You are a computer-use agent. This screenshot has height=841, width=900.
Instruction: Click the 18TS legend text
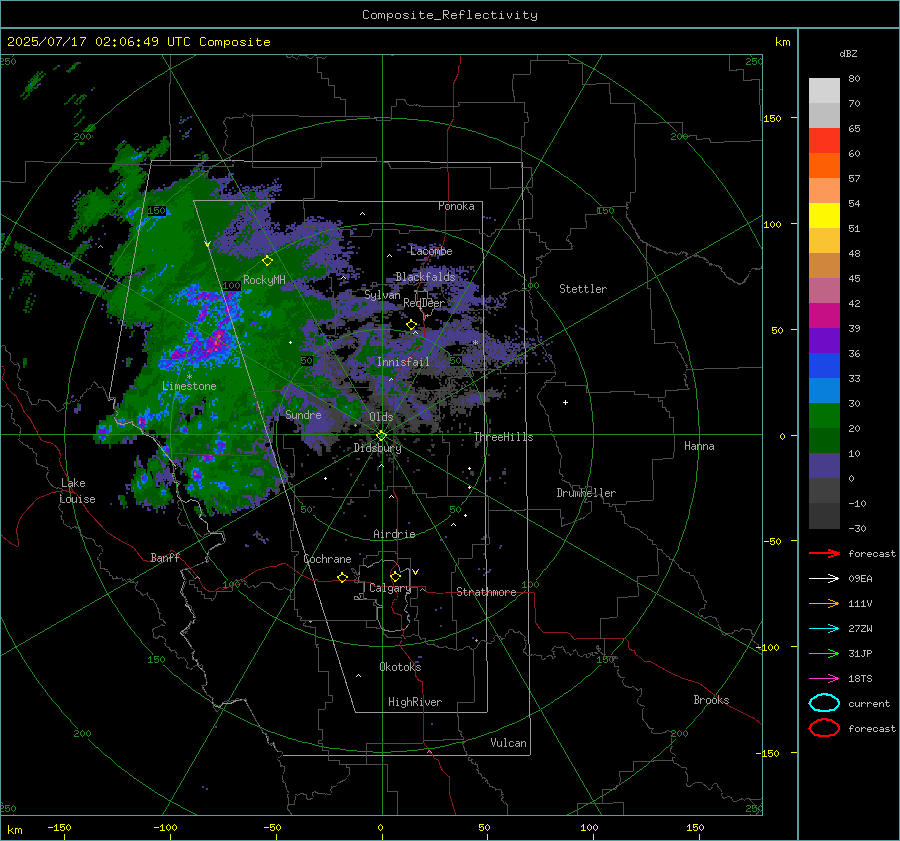860,679
